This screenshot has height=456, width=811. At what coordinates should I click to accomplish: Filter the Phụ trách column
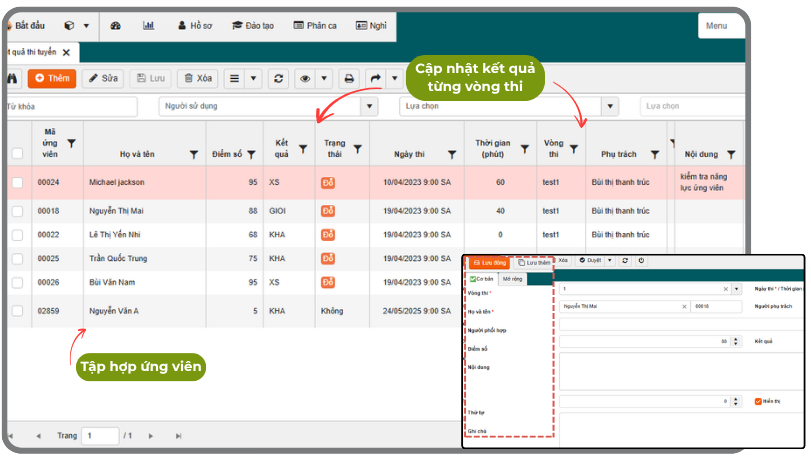point(655,155)
